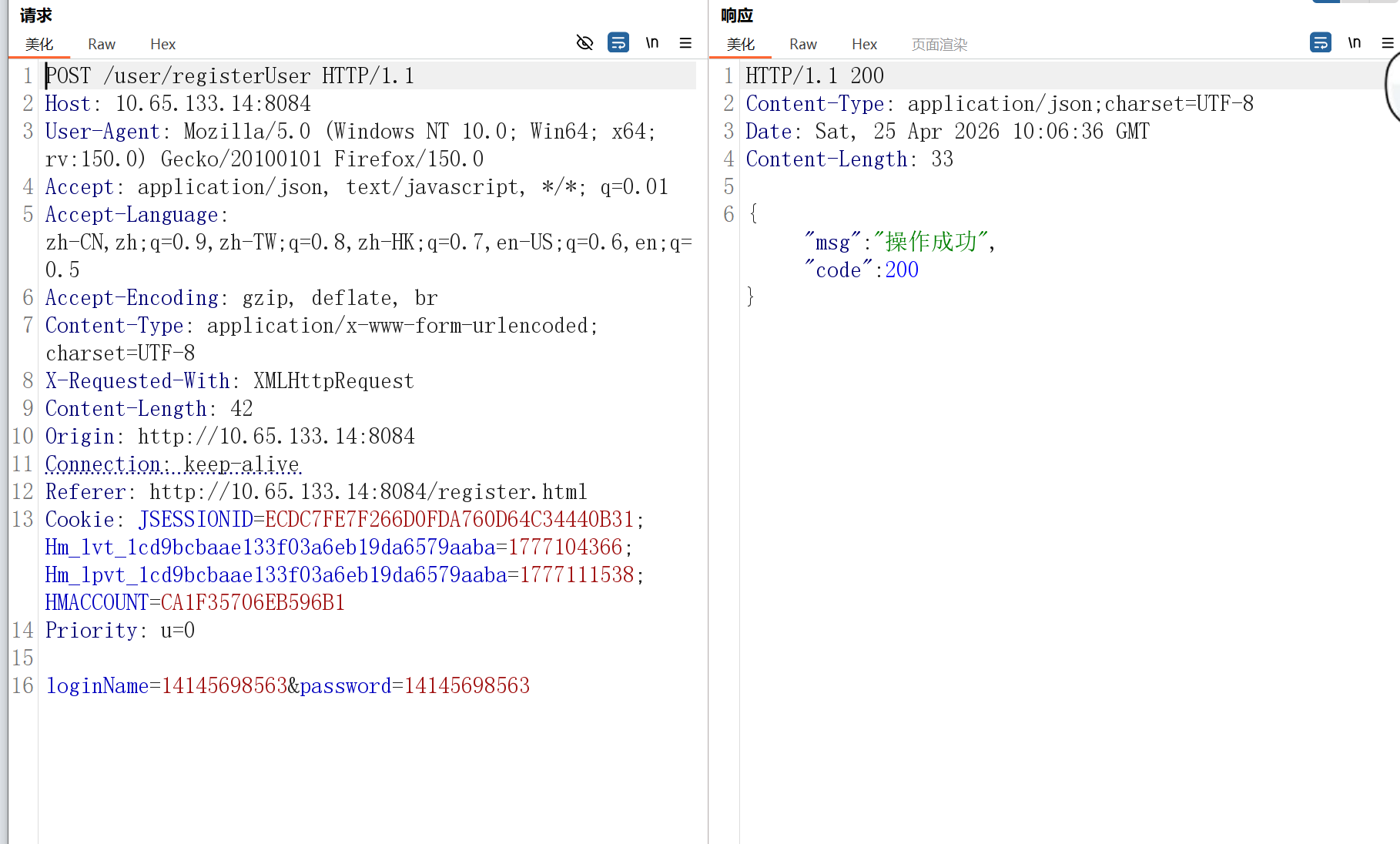The height and width of the screenshot is (844, 1400).
Task: Click the "code":200 line in response
Action: point(861,270)
